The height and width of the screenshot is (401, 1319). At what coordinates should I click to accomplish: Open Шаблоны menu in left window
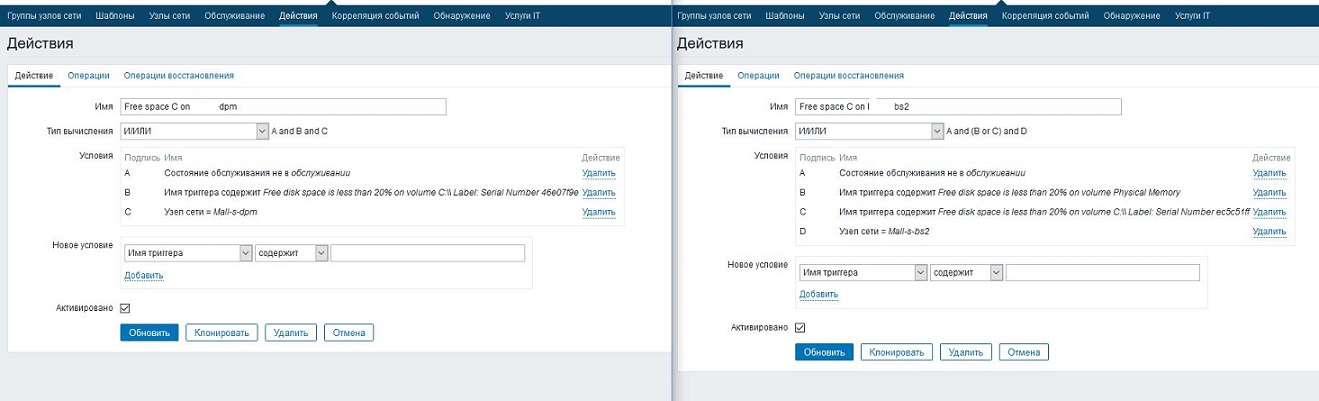[x=115, y=16]
